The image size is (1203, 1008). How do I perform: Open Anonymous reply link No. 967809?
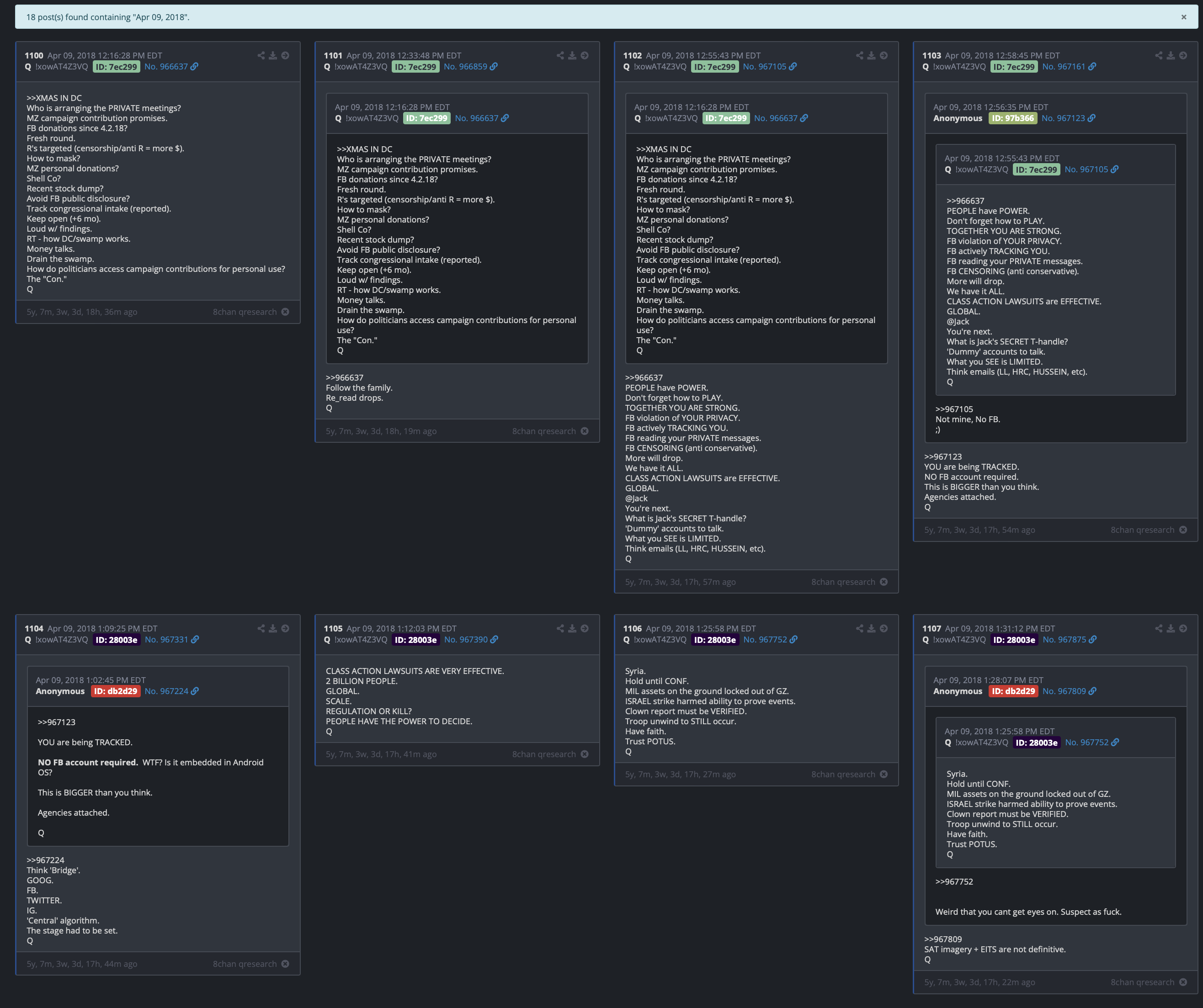pyautogui.click(x=1070, y=691)
